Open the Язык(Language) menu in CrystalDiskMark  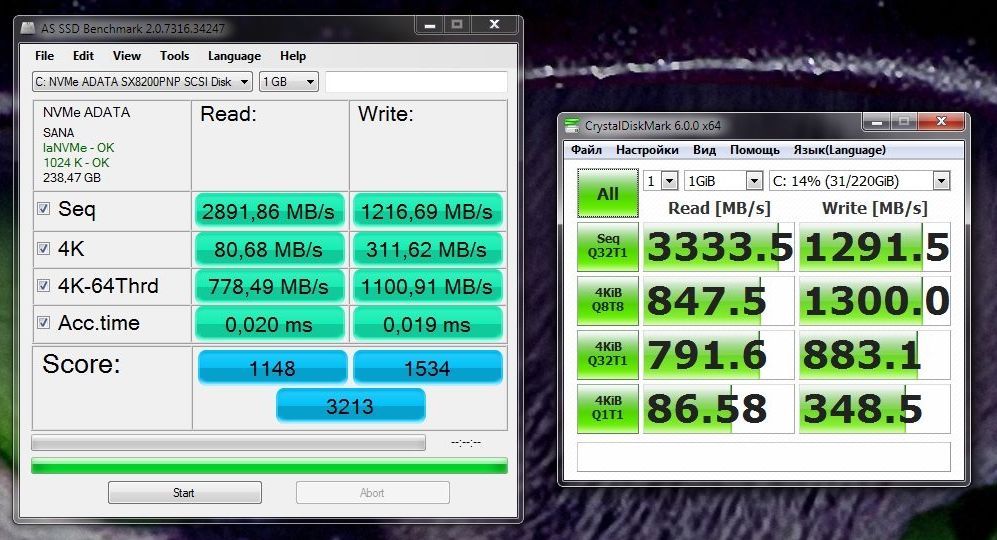click(x=839, y=150)
